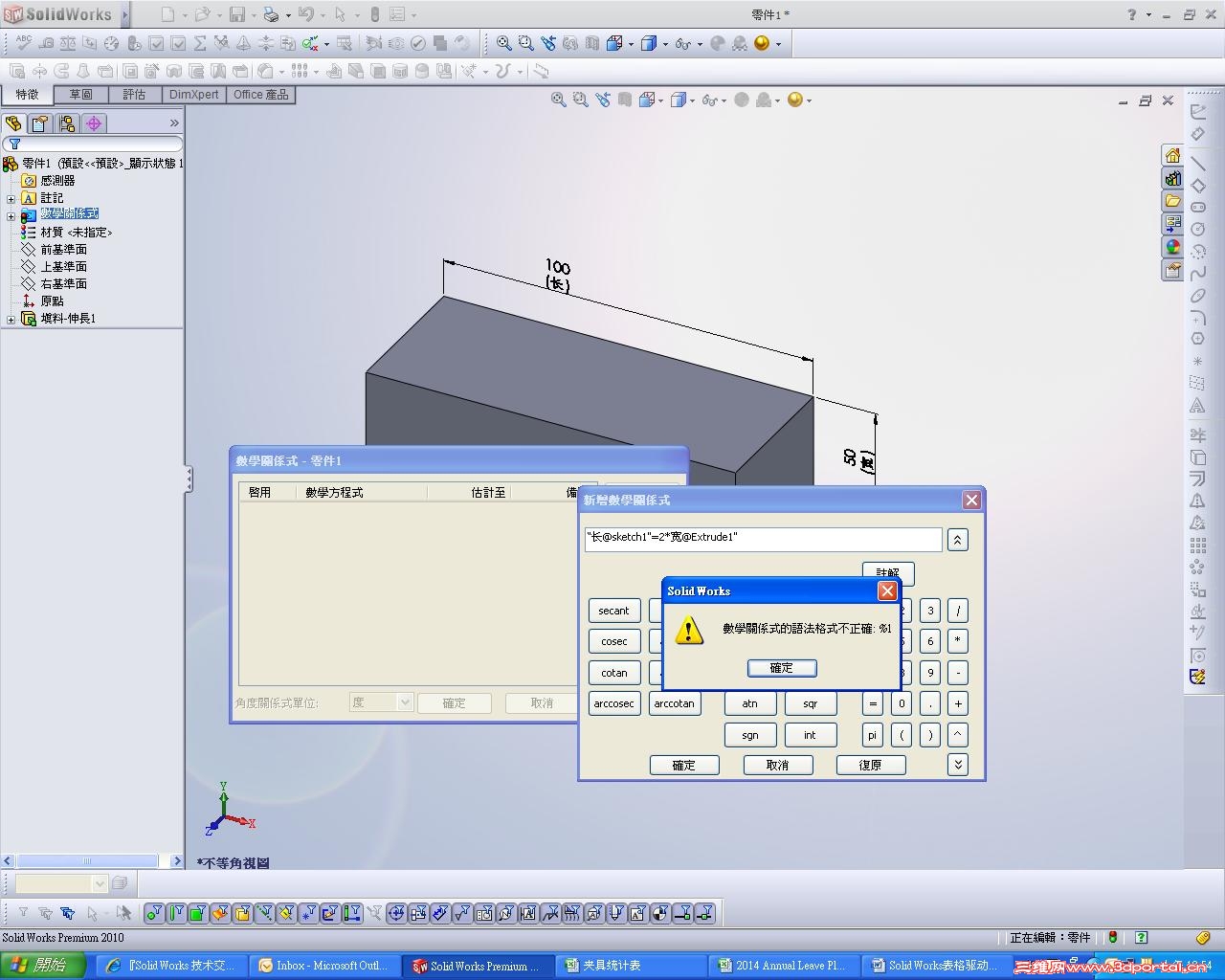Click the Design Library icon in the task pane

(x=1172, y=179)
